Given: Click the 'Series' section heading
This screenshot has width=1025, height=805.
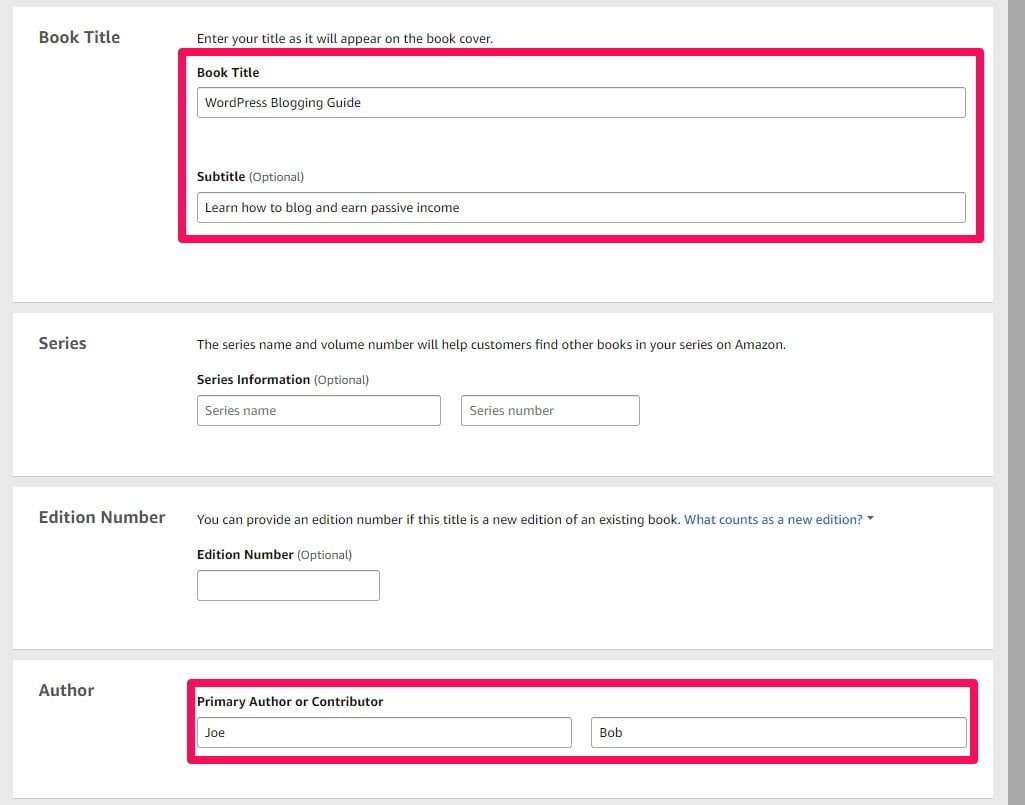Looking at the screenshot, I should tap(62, 343).
